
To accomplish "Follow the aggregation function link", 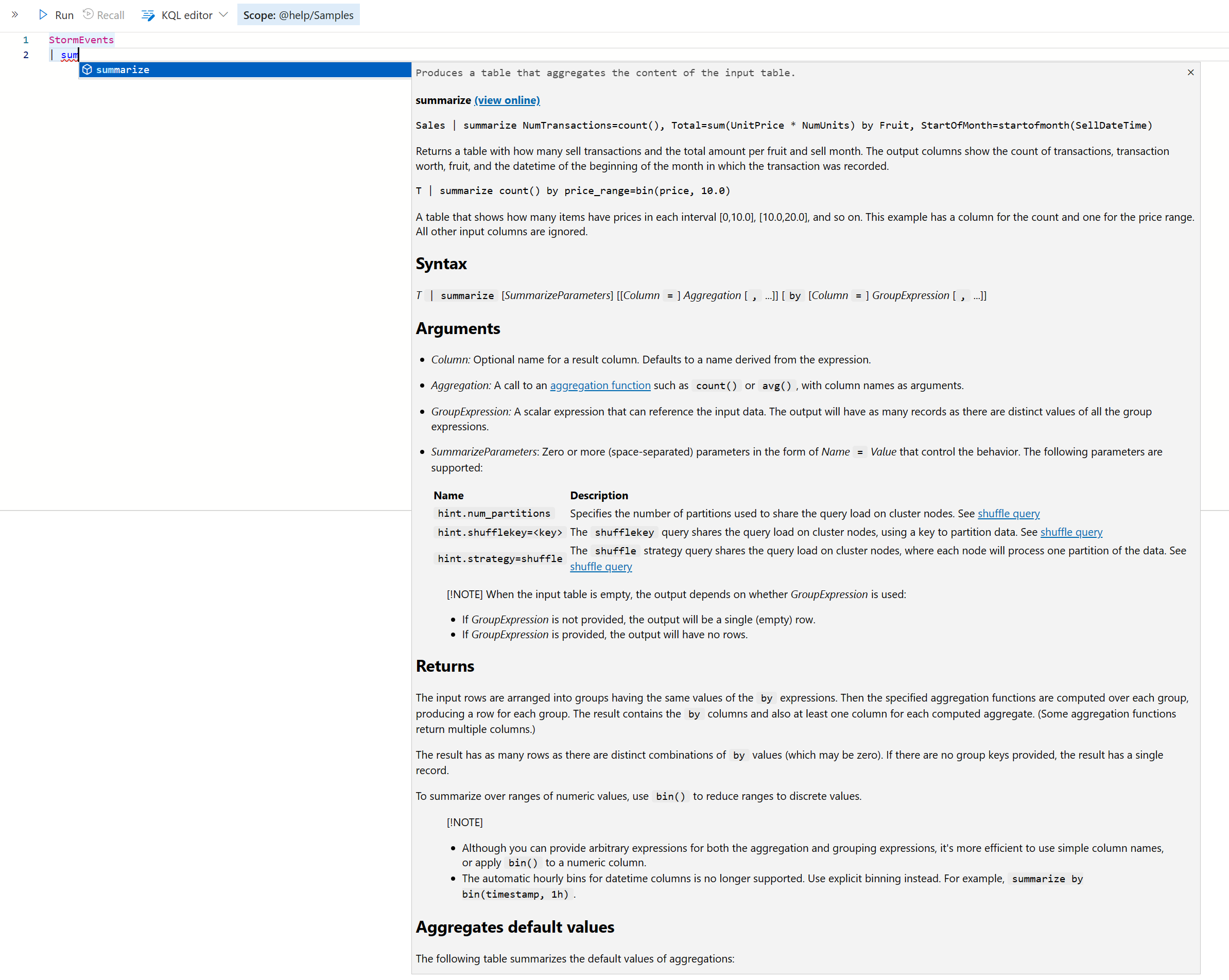I will tap(600, 386).
